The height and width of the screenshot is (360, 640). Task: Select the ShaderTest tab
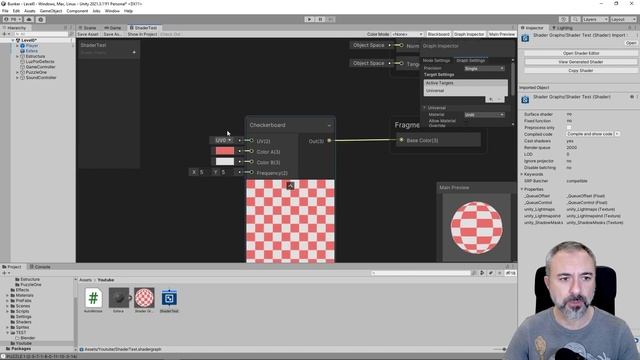(x=144, y=28)
